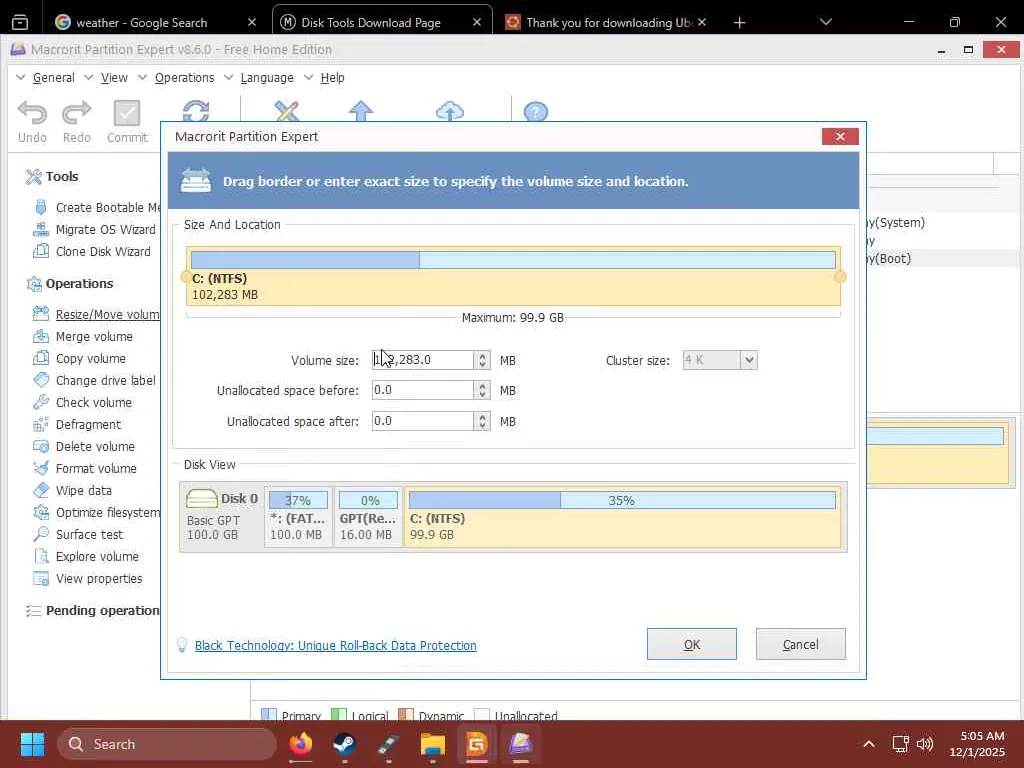Viewport: 1024px width, 768px height.
Task: Click right resize handle of C: partition
Action: (840, 277)
